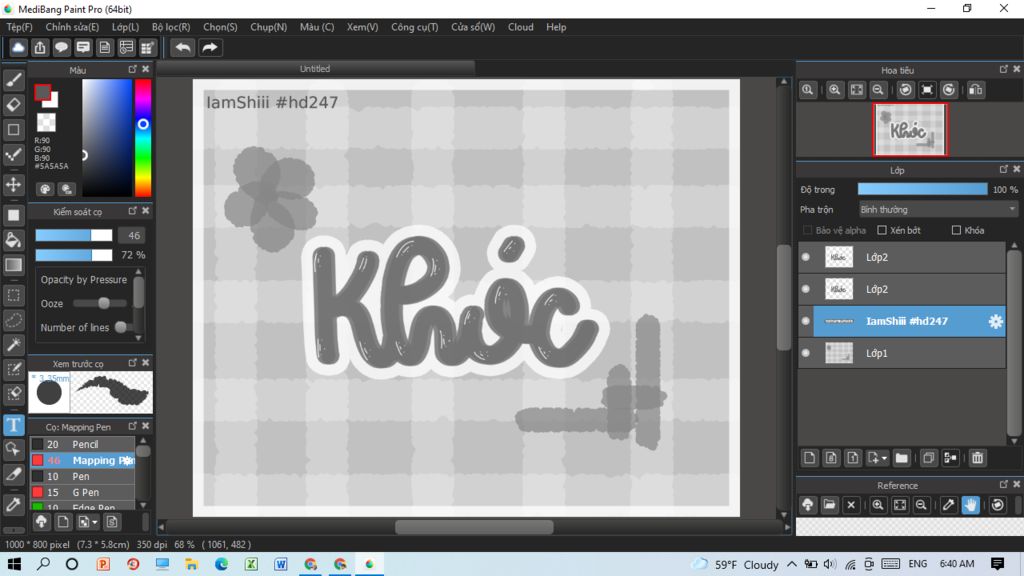Image resolution: width=1024 pixels, height=576 pixels.
Task: Undock the Kiểm soát cọ panel
Action: pyautogui.click(x=133, y=211)
